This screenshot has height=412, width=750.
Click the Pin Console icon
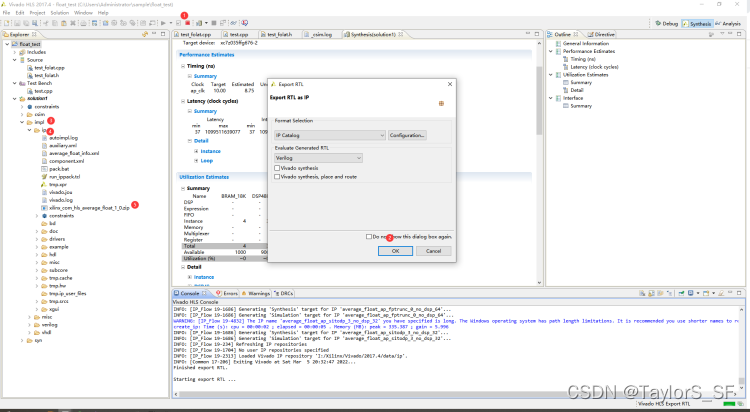coord(682,293)
